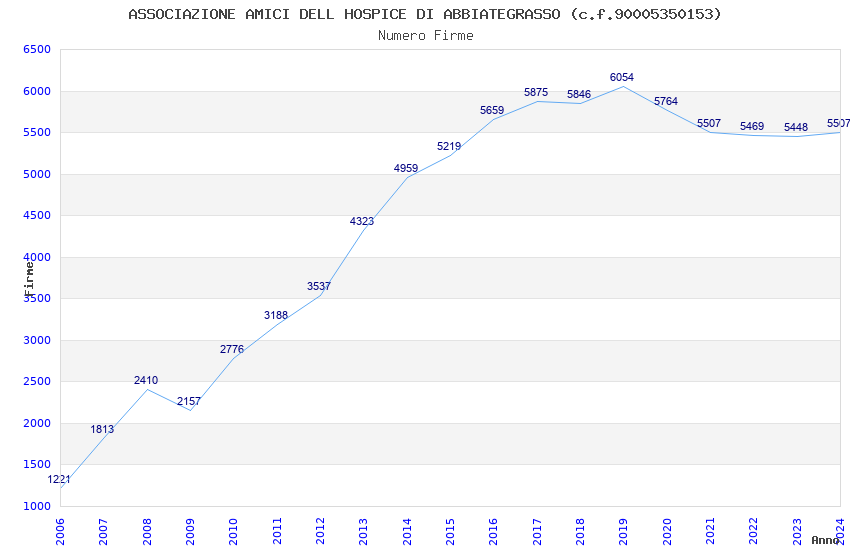The width and height of the screenshot is (850, 550).
Task: Select the 6054 peak data label
Action: pos(622,77)
